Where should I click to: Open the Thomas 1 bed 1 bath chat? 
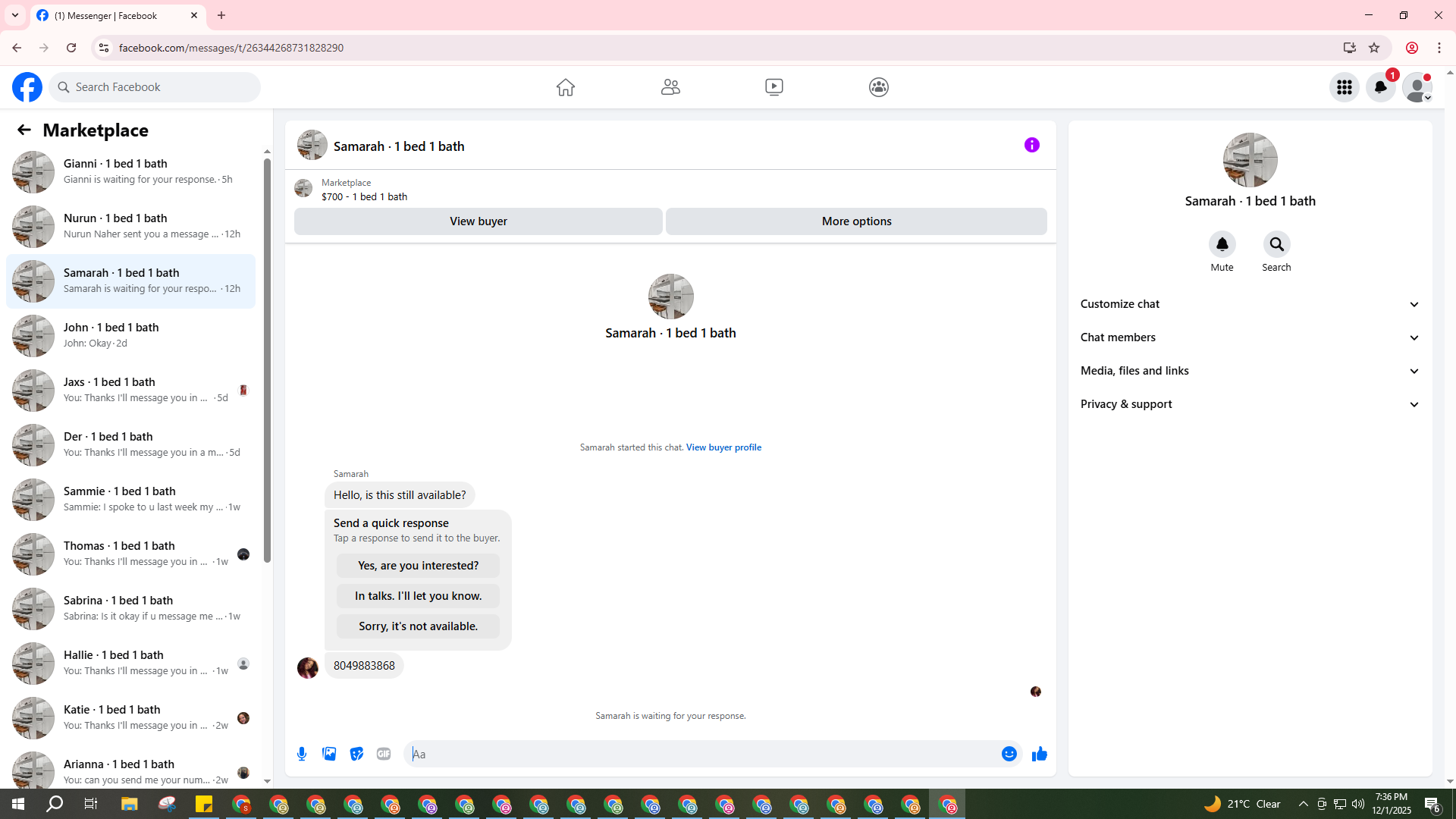click(130, 554)
